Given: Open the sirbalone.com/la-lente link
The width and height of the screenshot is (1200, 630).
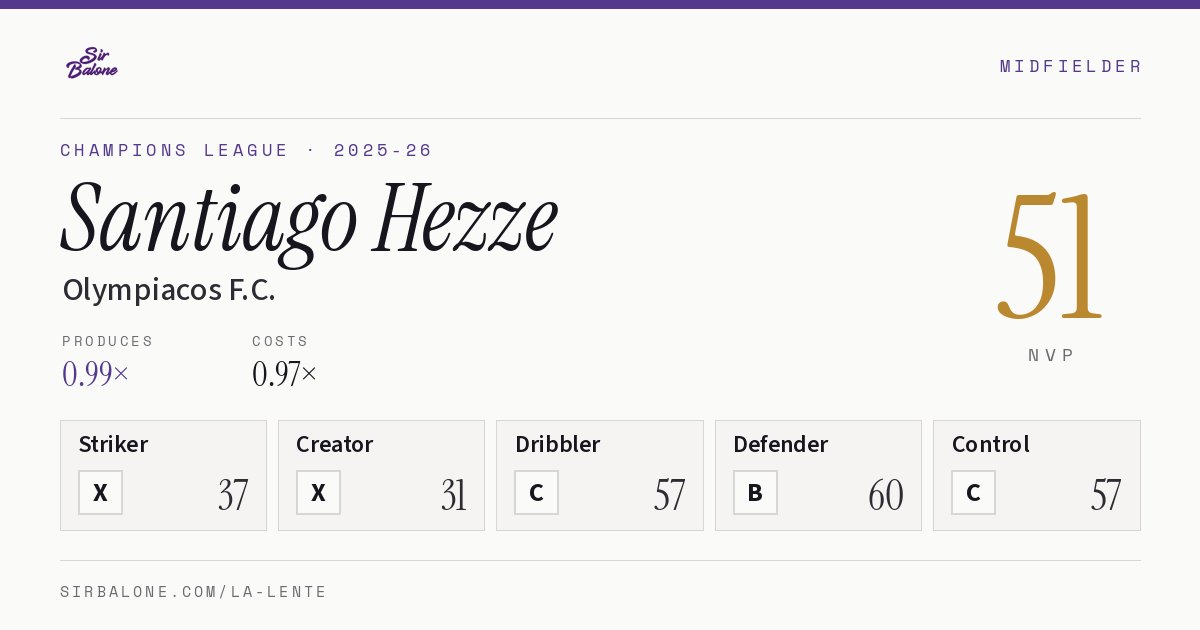Looking at the screenshot, I should (x=194, y=592).
